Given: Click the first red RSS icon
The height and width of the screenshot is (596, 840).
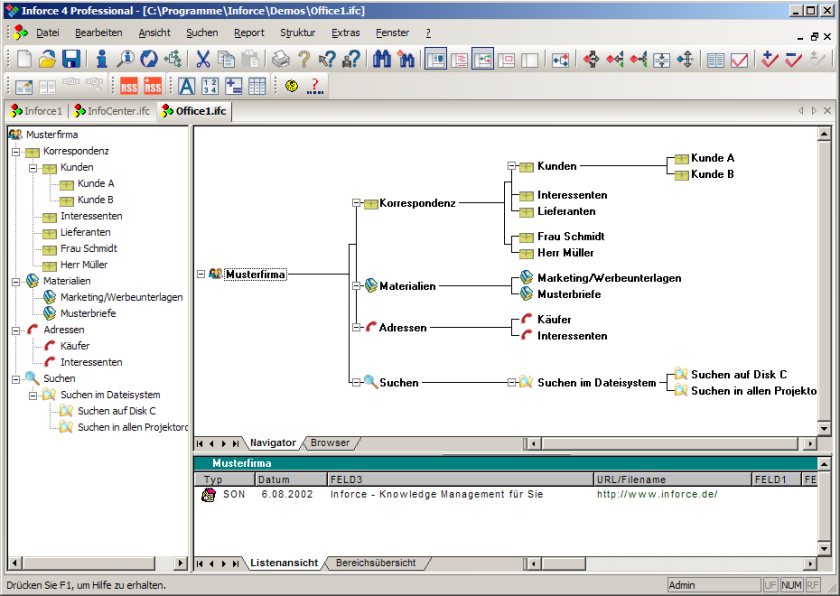Looking at the screenshot, I should tap(129, 87).
